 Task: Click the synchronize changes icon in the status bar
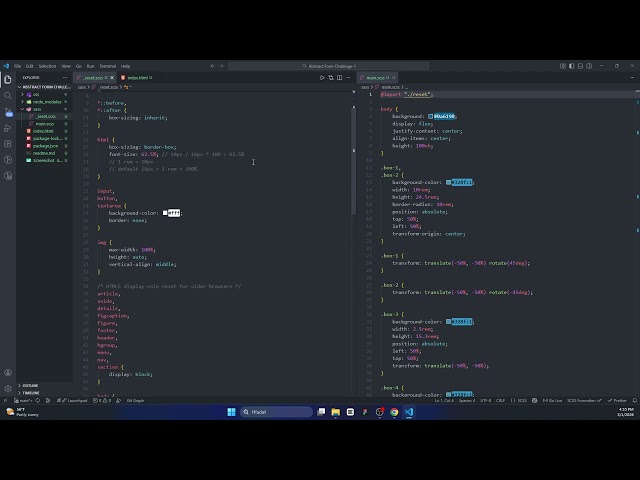pyautogui.click(x=38, y=400)
